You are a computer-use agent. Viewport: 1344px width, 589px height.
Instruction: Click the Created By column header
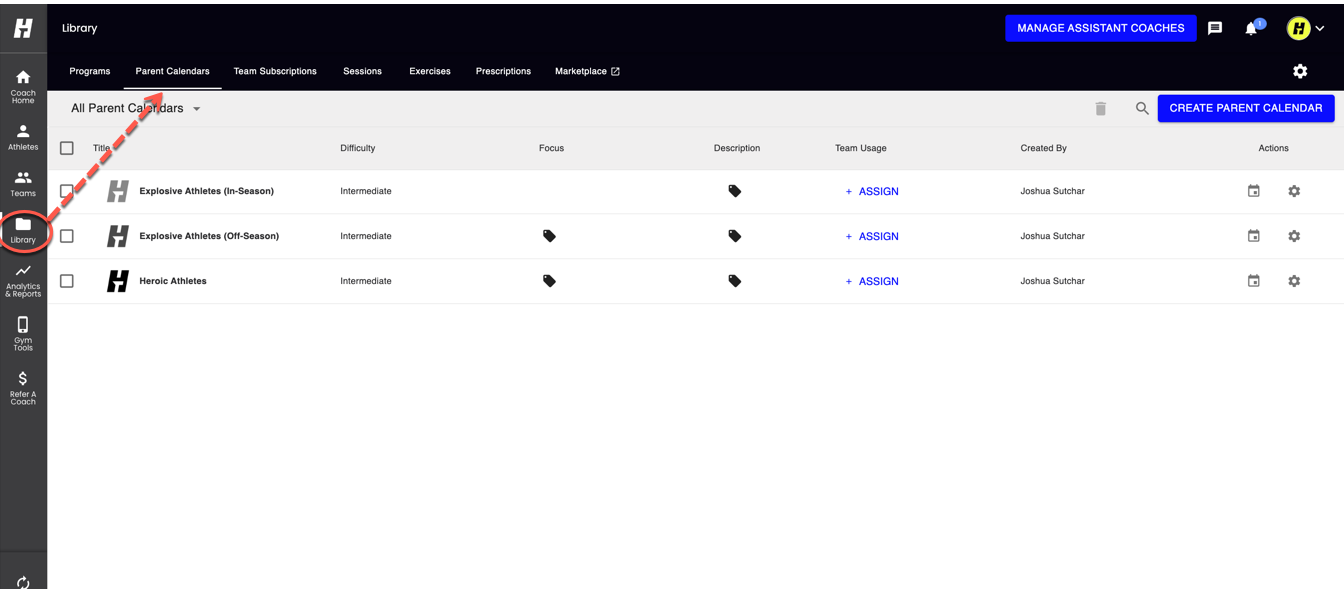(x=1043, y=148)
